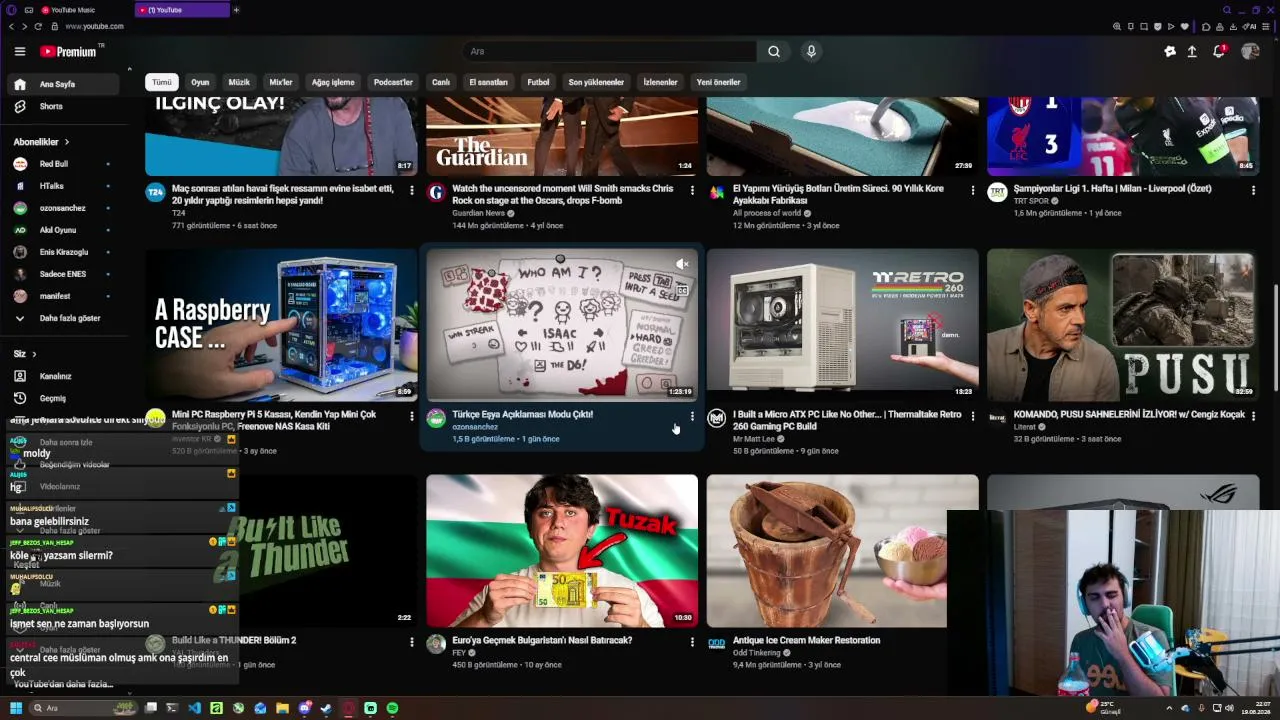Start voice search with the microphone
This screenshot has height=720, width=1280.
coord(811,51)
